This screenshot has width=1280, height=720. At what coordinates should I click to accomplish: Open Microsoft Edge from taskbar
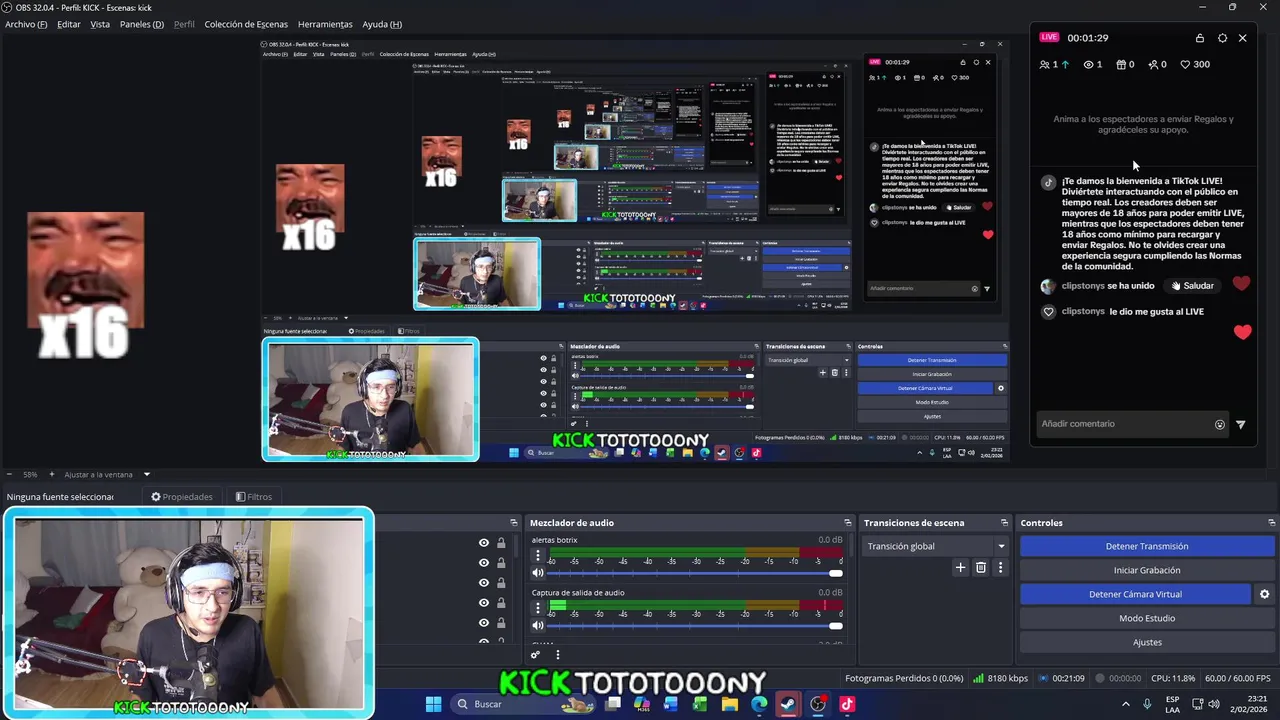pos(759,704)
